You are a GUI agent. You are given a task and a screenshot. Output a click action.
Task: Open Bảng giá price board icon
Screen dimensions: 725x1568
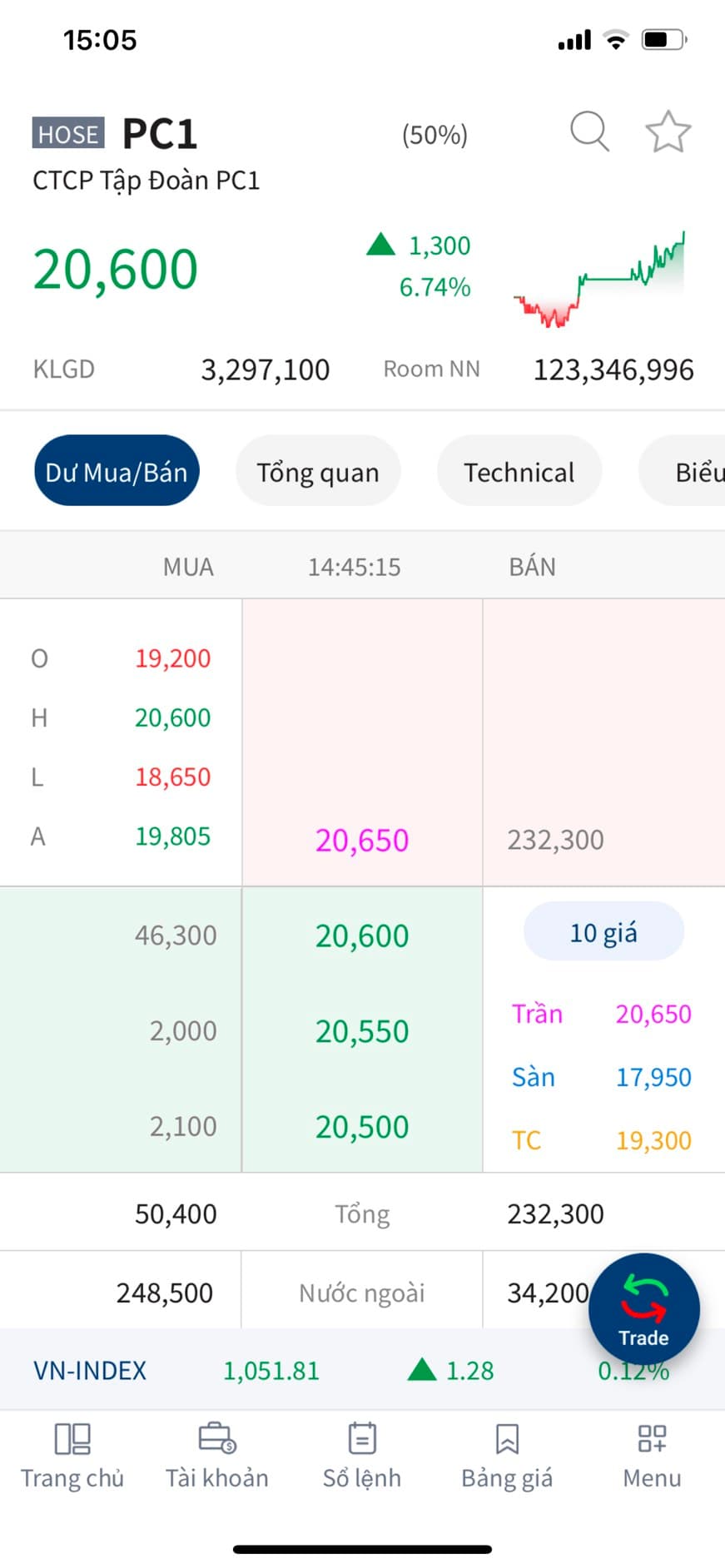pos(507,1453)
